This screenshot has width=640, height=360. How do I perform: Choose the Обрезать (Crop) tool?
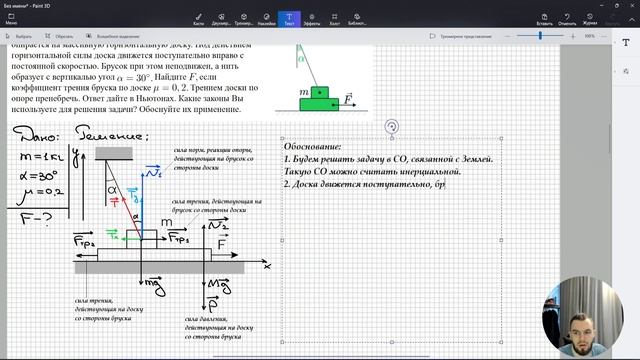tap(59, 36)
